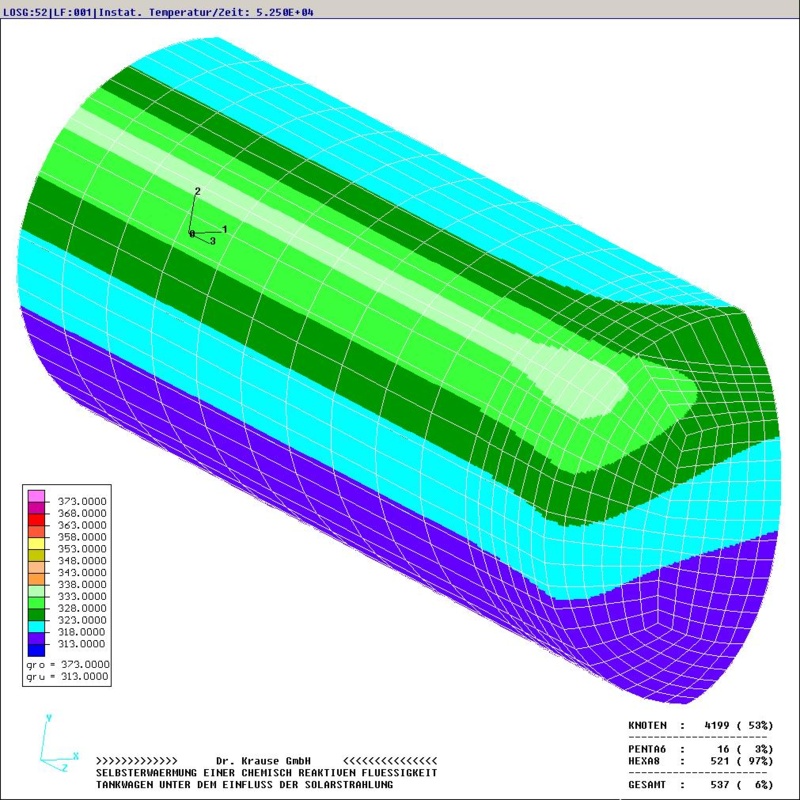Click the 'gru = 313.0000' lower limit text
This screenshot has width=800, height=800.
[67, 677]
